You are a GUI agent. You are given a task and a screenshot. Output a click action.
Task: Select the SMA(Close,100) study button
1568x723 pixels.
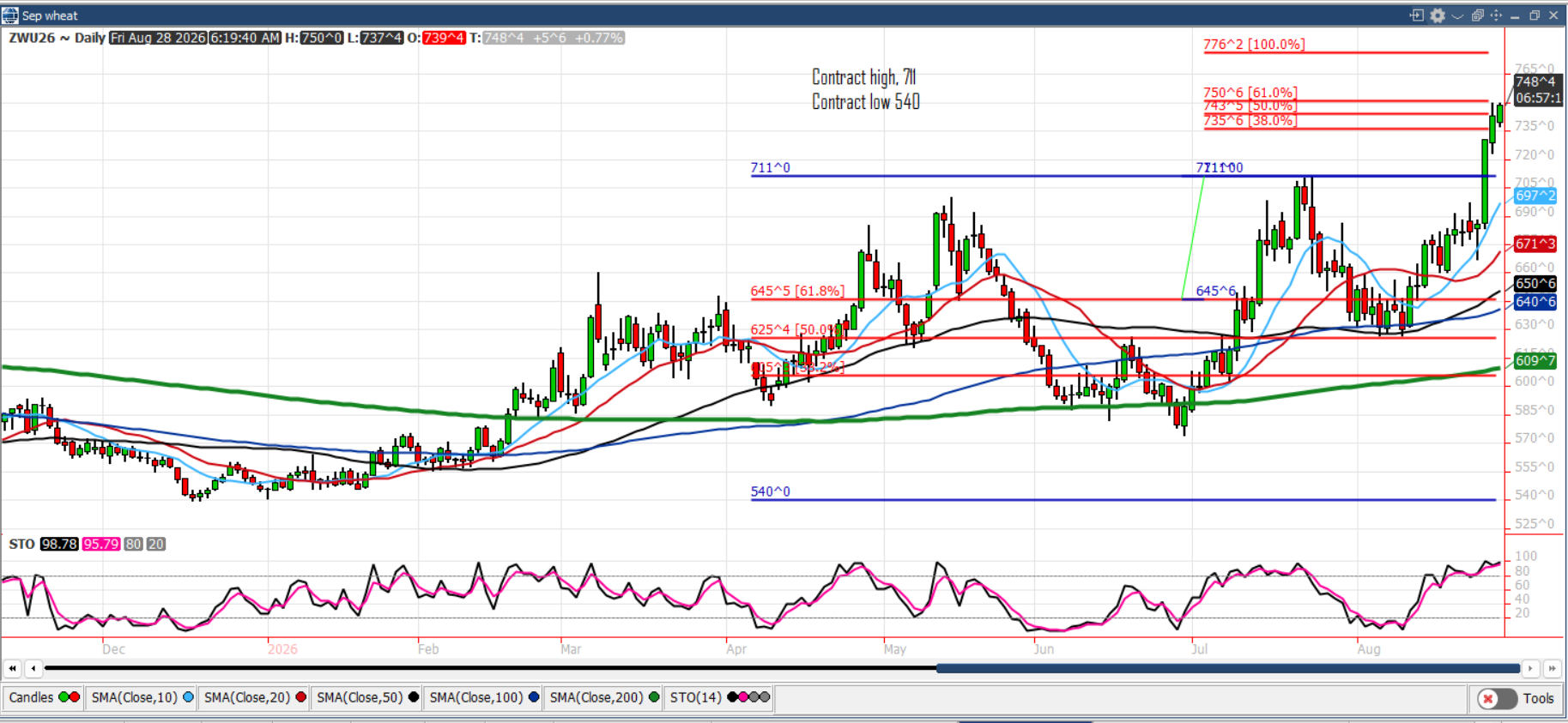[484, 697]
